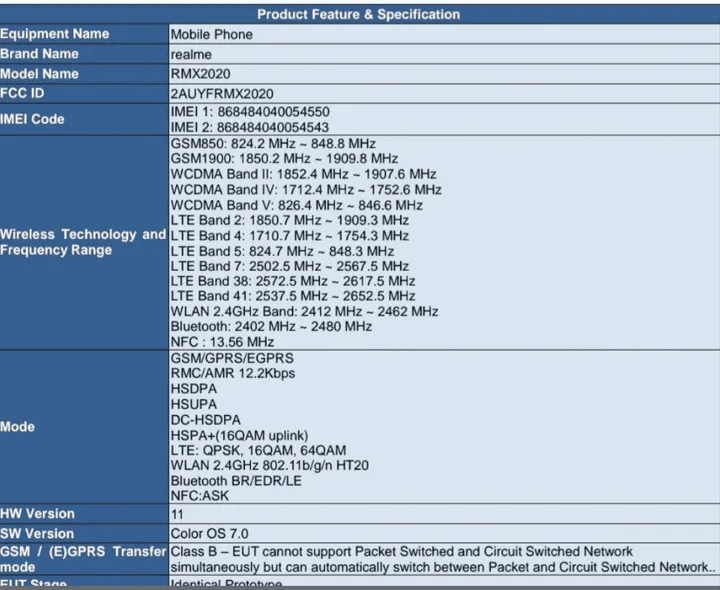720x590 pixels.
Task: Click the 'Product Feature & Specification' table header
Action: tap(358, 14)
